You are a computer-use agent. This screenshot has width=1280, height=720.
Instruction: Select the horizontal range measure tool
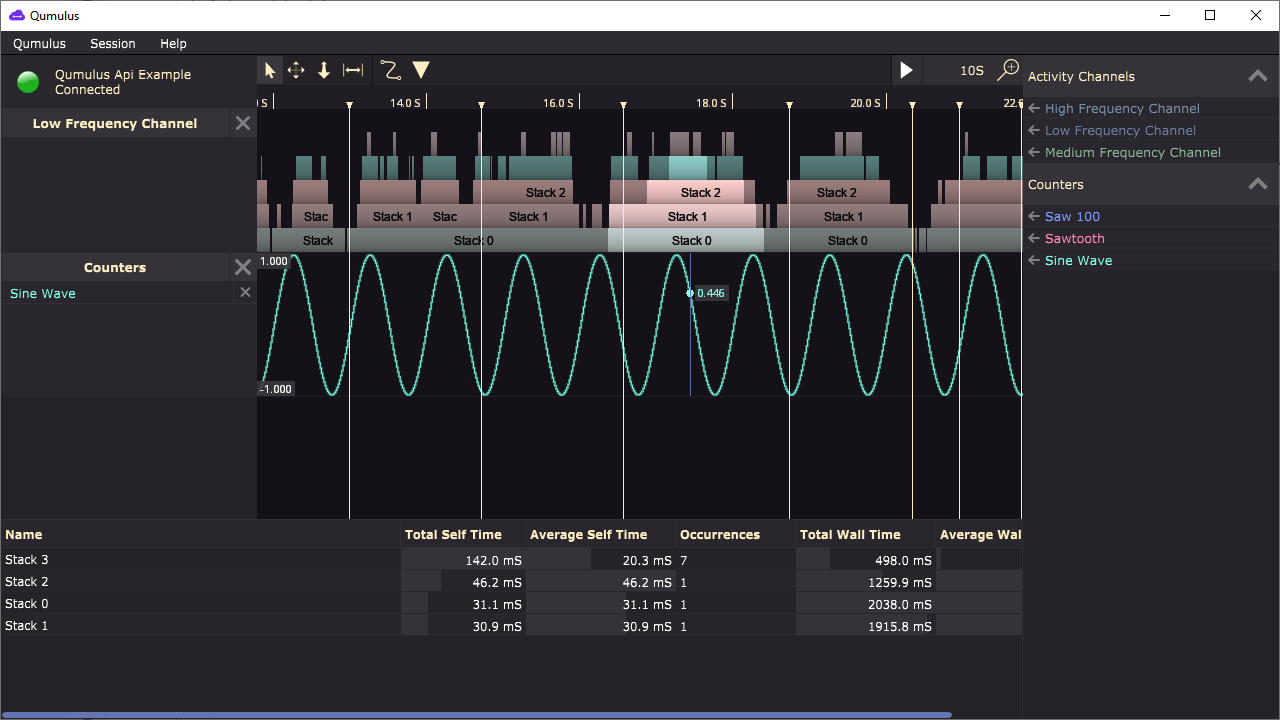[353, 70]
